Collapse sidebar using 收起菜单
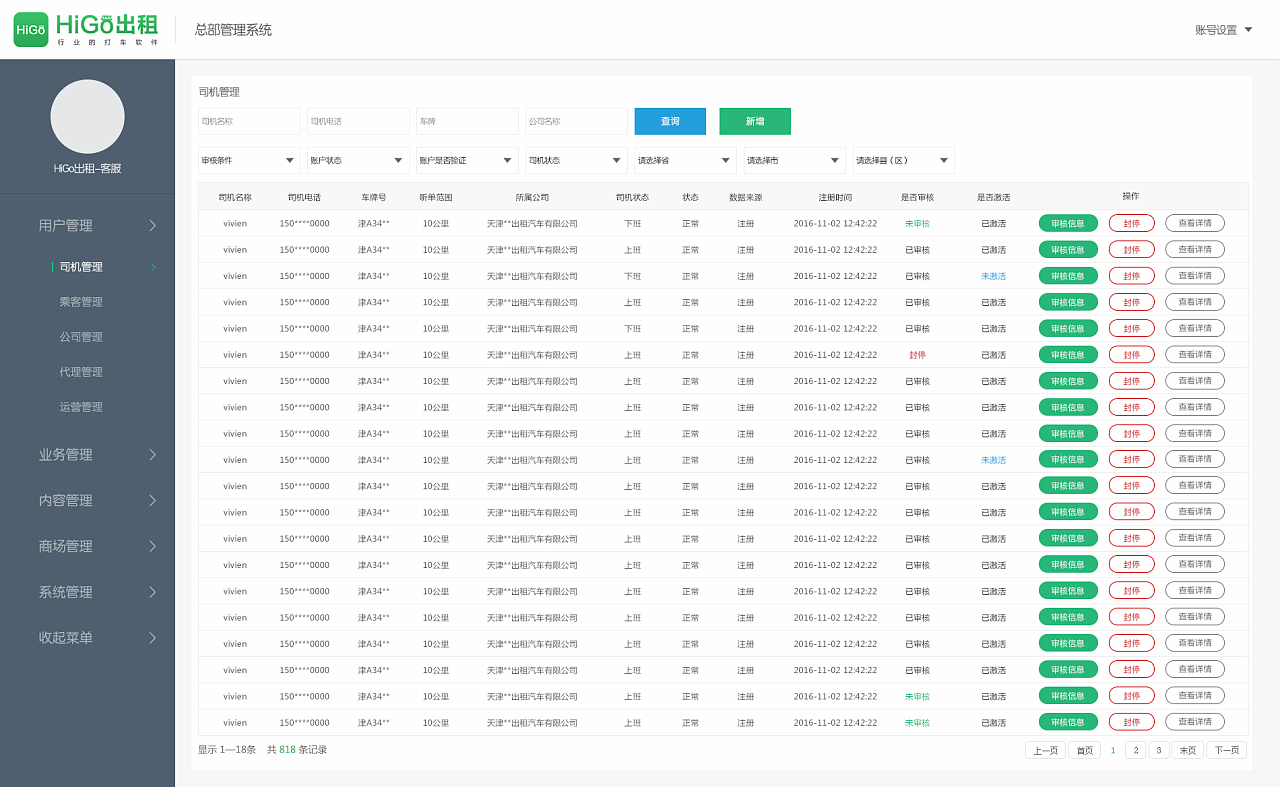1280x787 pixels. point(97,638)
